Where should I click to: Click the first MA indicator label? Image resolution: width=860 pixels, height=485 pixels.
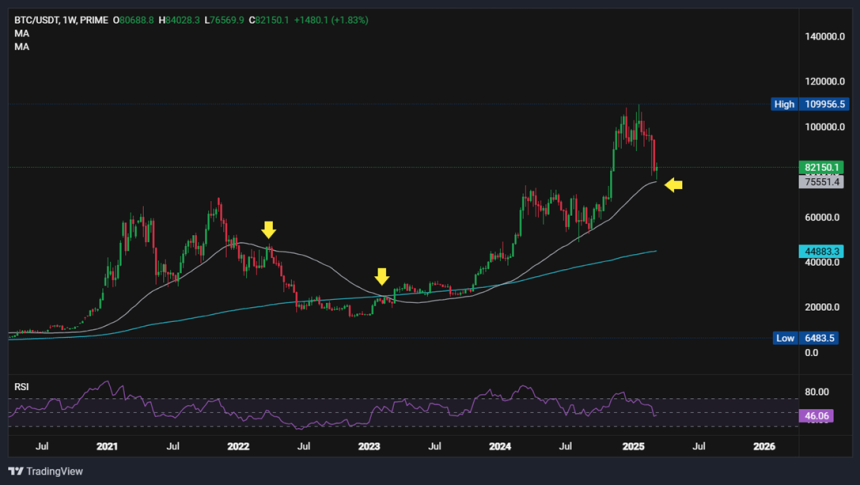(x=21, y=33)
